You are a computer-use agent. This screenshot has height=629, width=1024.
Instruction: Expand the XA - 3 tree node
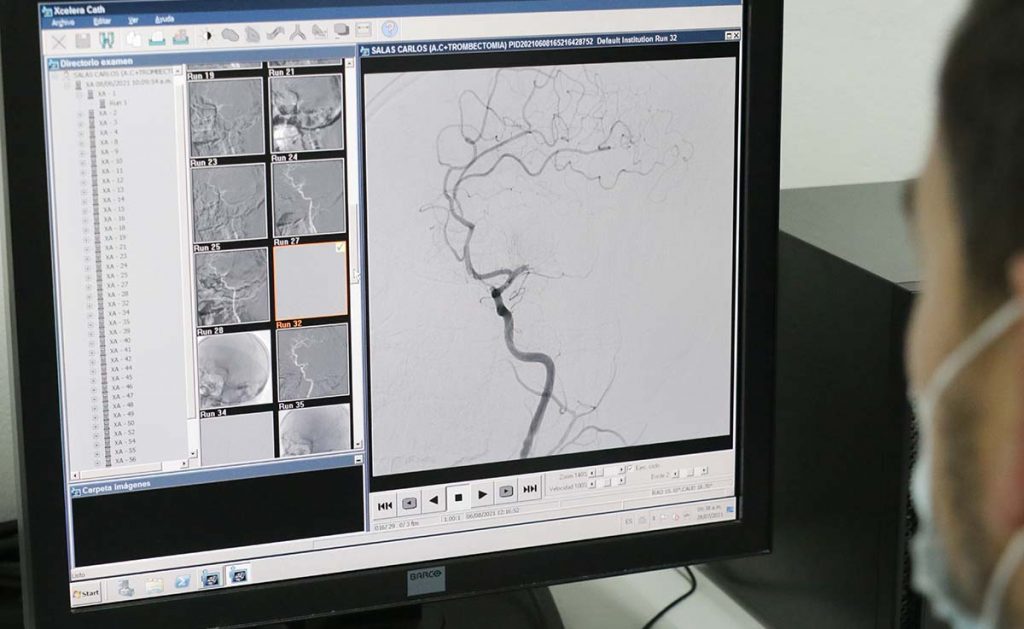(x=81, y=123)
